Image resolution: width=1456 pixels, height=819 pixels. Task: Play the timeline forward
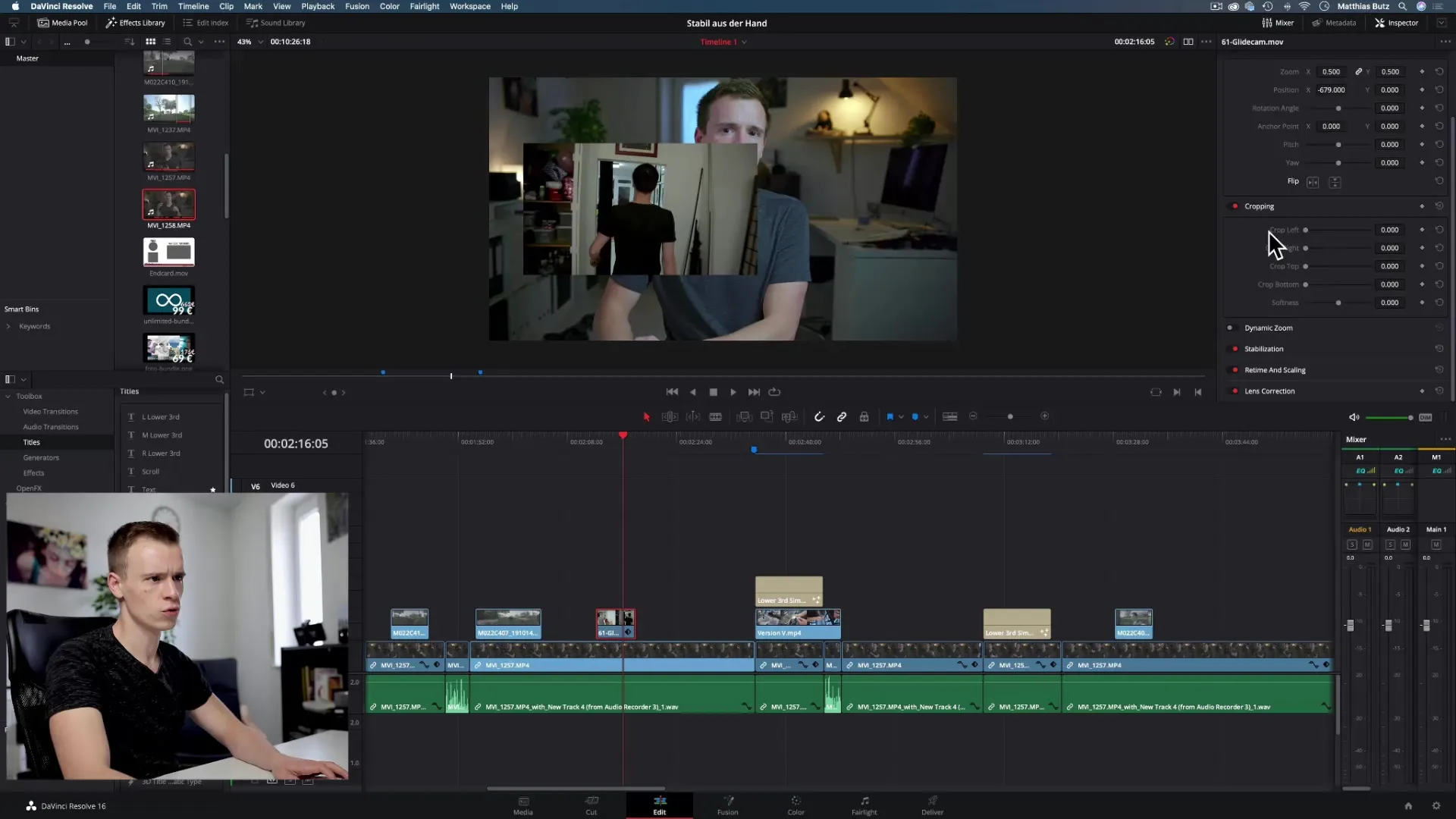[x=733, y=392]
